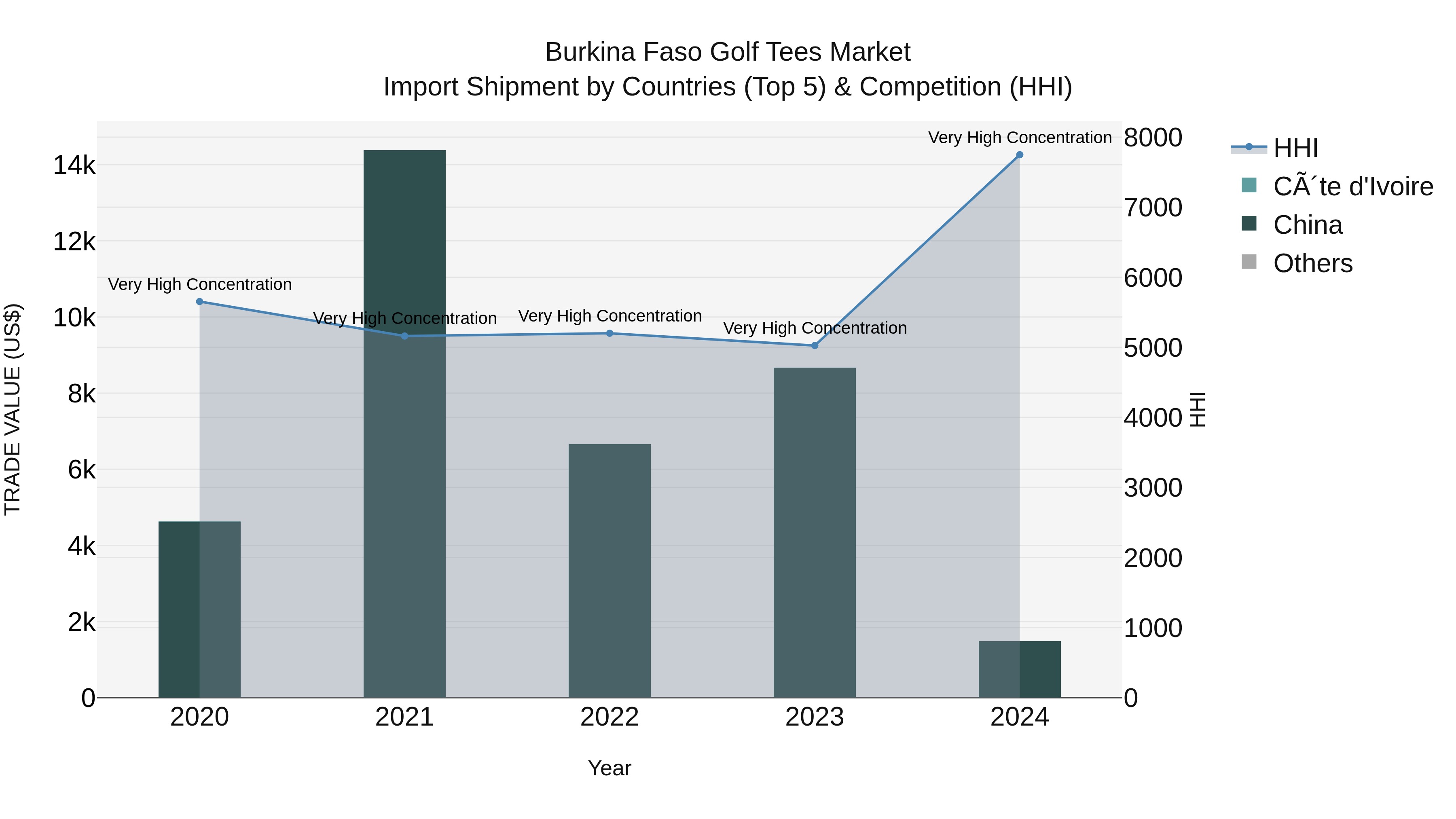1456x819 pixels.
Task: Toggle the Others legend entry
Action: tap(1297, 263)
